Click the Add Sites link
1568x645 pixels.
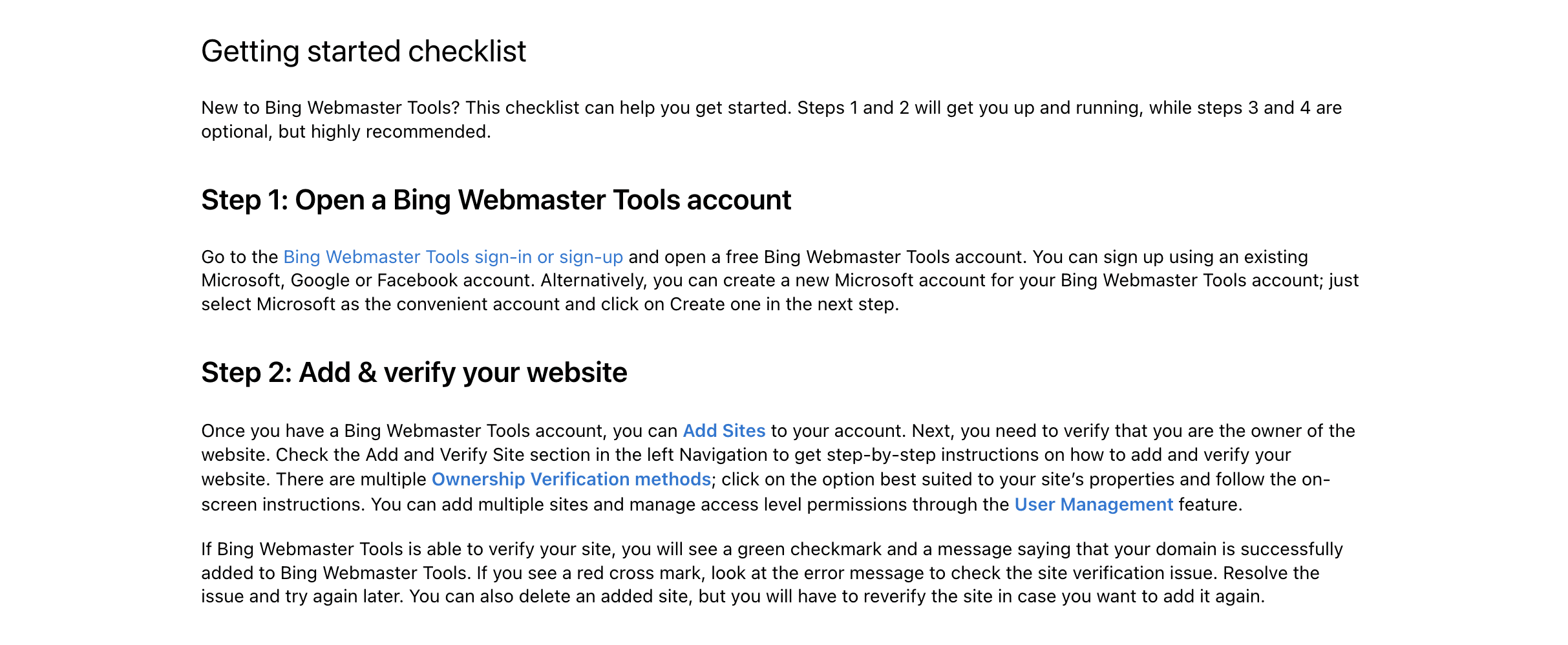tap(724, 431)
